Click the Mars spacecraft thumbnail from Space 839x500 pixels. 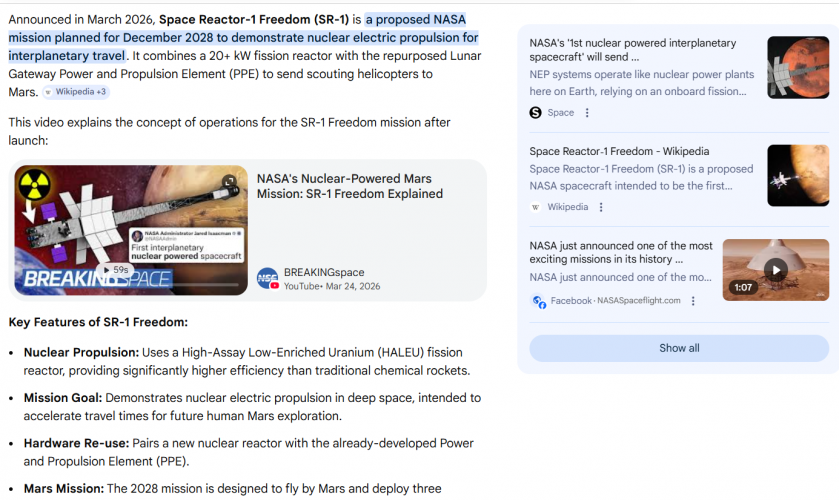coord(798,67)
